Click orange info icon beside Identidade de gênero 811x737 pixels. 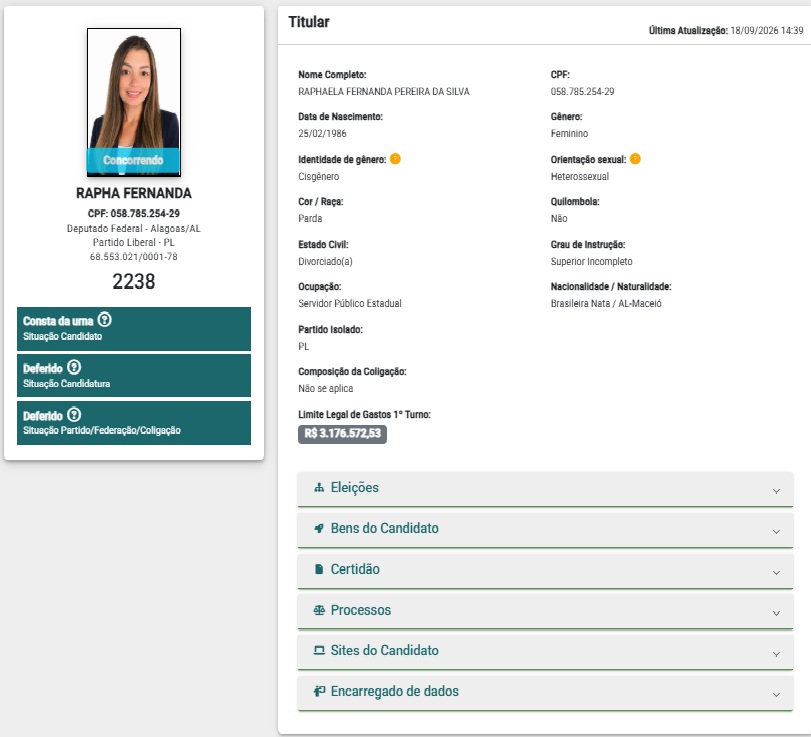tap(395, 159)
